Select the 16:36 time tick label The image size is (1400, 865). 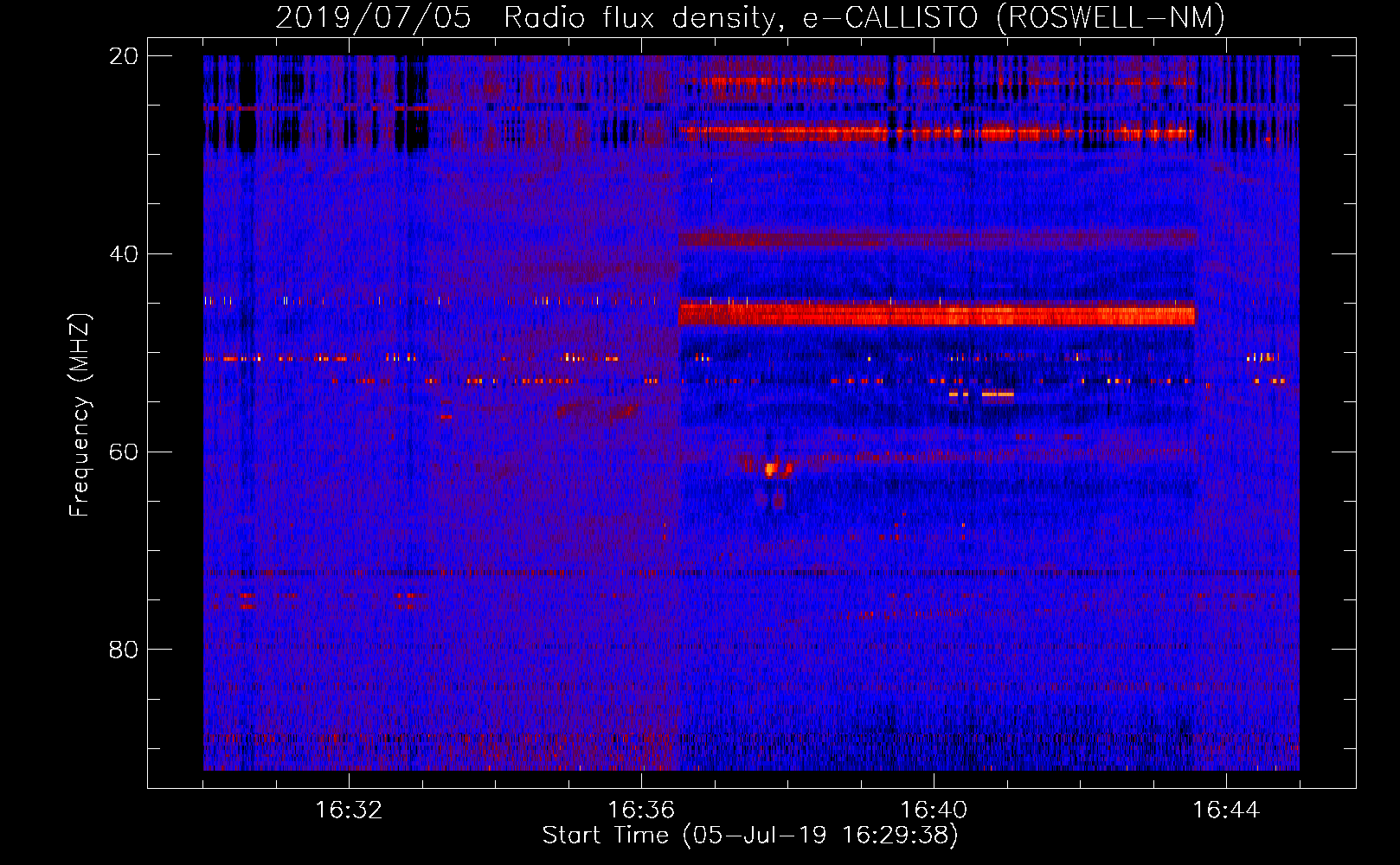tap(641, 811)
